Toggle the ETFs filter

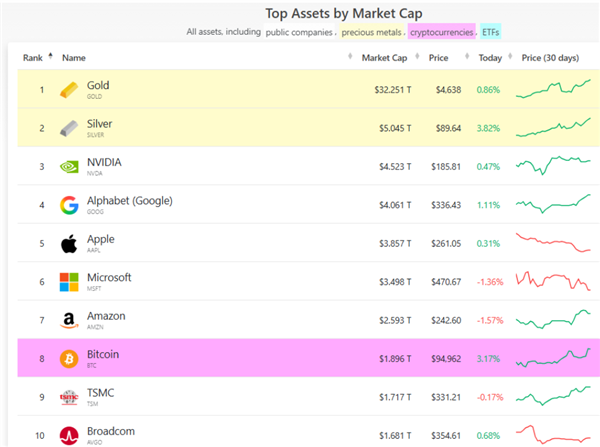(x=490, y=32)
